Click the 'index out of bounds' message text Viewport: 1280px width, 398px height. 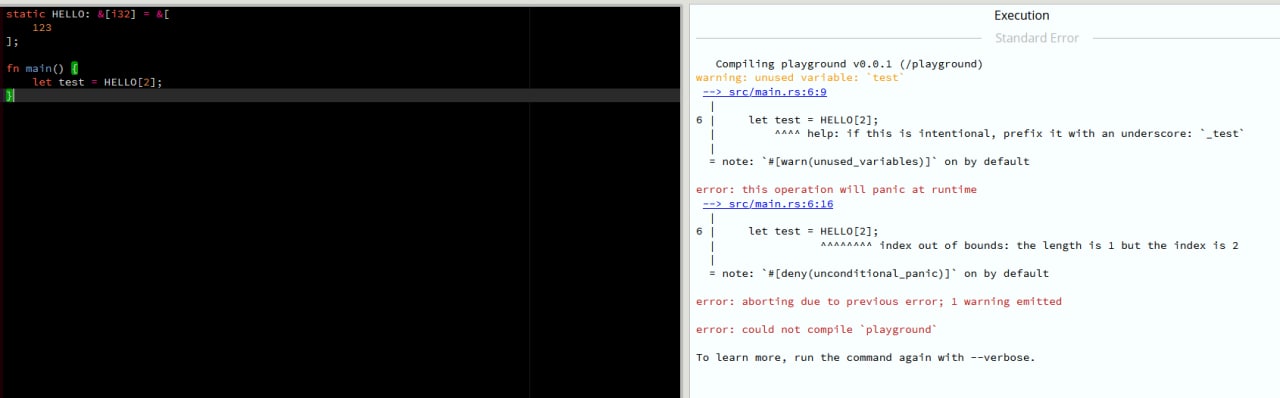1059,245
